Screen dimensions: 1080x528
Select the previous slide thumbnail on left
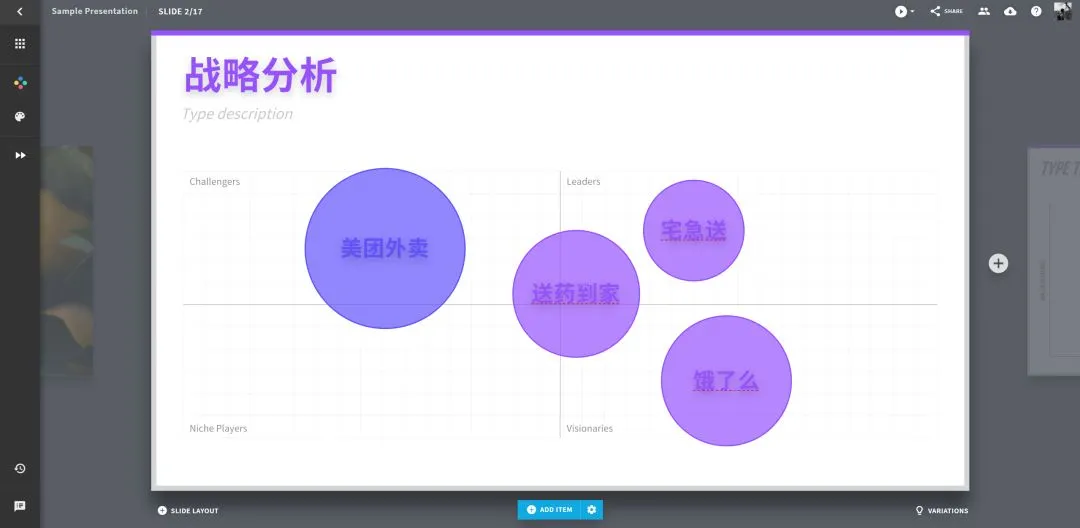67,261
